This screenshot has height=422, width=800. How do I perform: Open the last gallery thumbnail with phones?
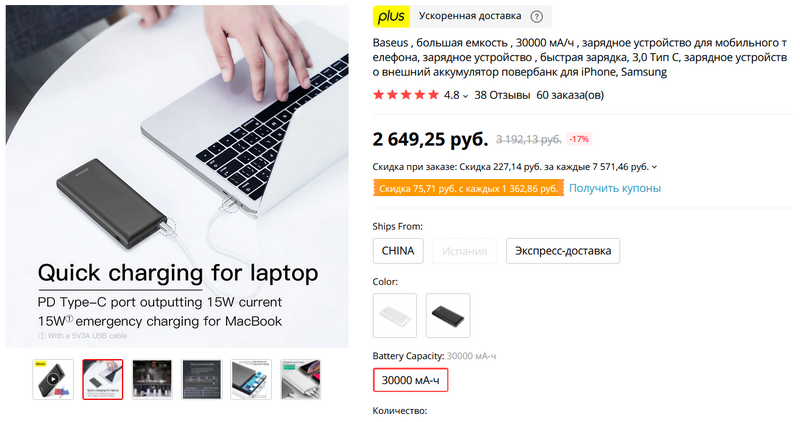pyautogui.click(x=301, y=379)
